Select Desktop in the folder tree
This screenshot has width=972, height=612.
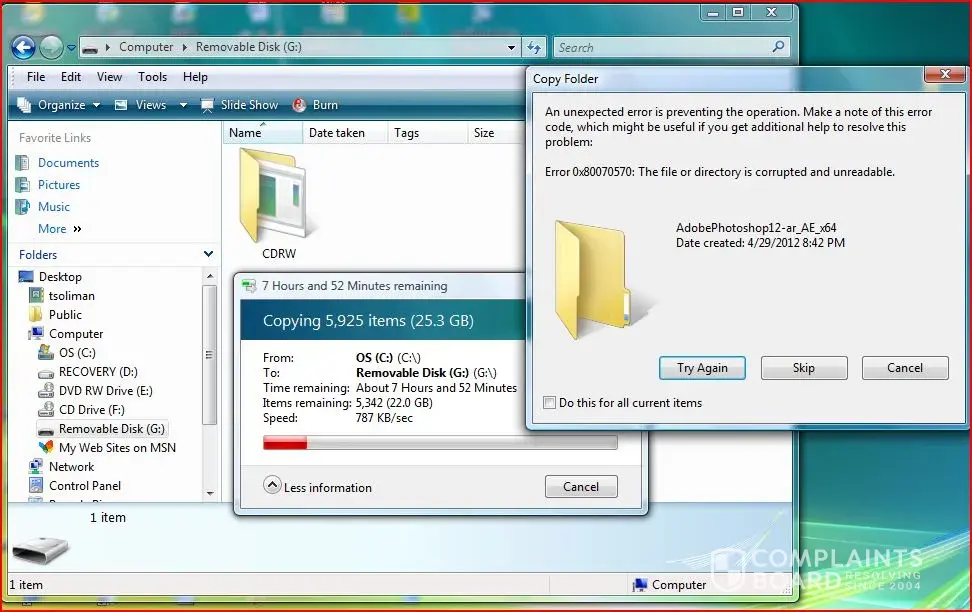(60, 277)
